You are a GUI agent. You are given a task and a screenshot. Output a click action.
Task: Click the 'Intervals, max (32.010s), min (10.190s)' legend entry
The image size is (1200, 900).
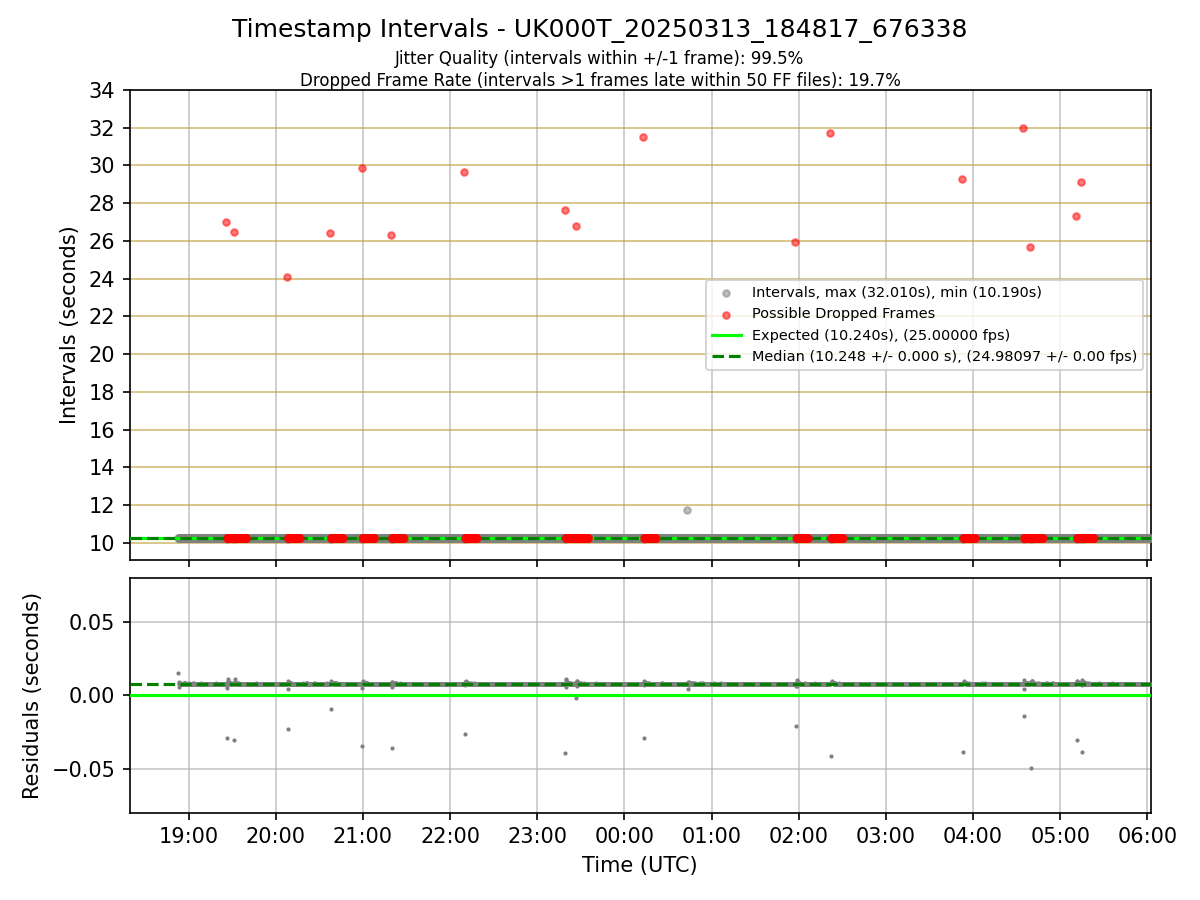pyautogui.click(x=897, y=292)
